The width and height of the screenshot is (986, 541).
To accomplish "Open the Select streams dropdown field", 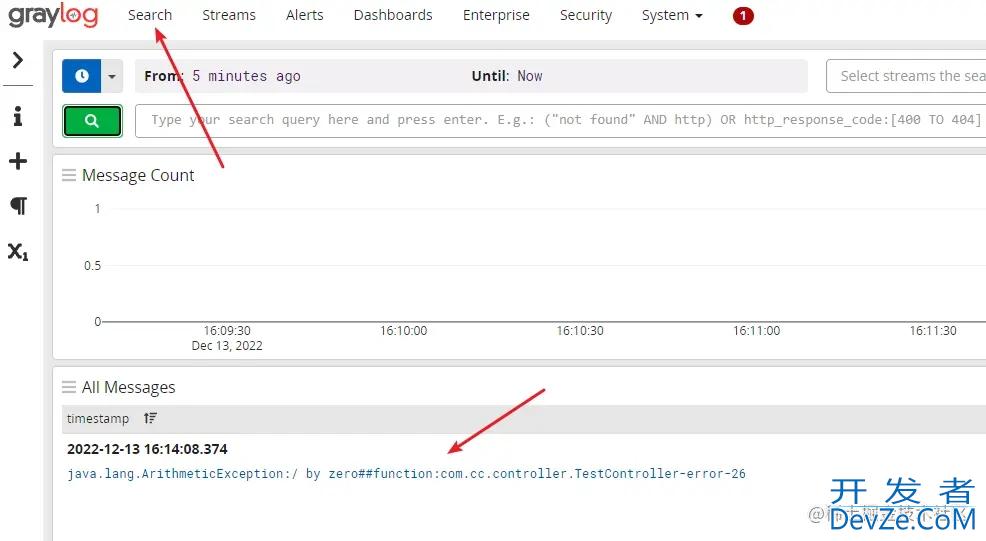I will tap(906, 76).
